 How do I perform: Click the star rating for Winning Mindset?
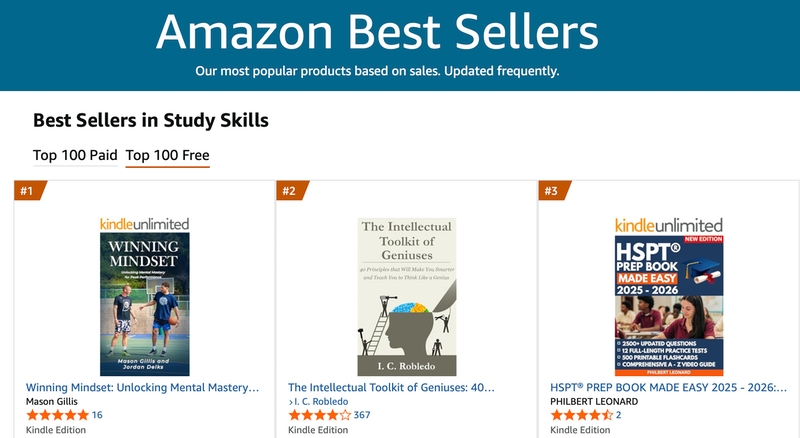pos(57,415)
